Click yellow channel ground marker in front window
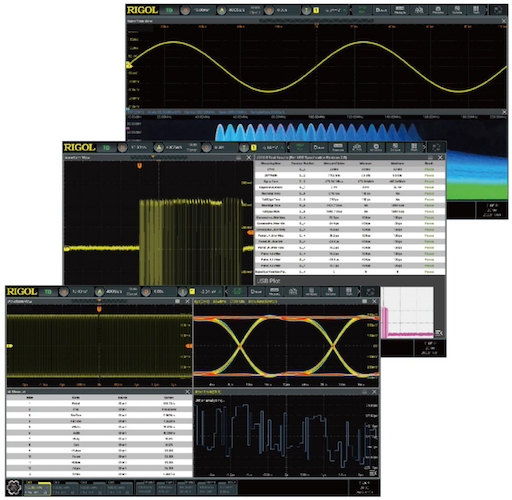Image resolution: width=512 pixels, height=500 pixels. [10, 346]
